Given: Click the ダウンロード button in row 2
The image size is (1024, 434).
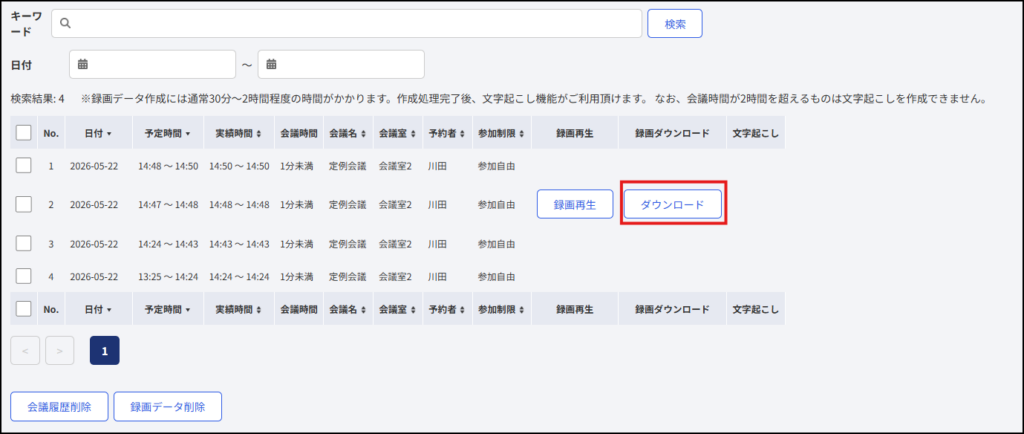Looking at the screenshot, I should [673, 204].
